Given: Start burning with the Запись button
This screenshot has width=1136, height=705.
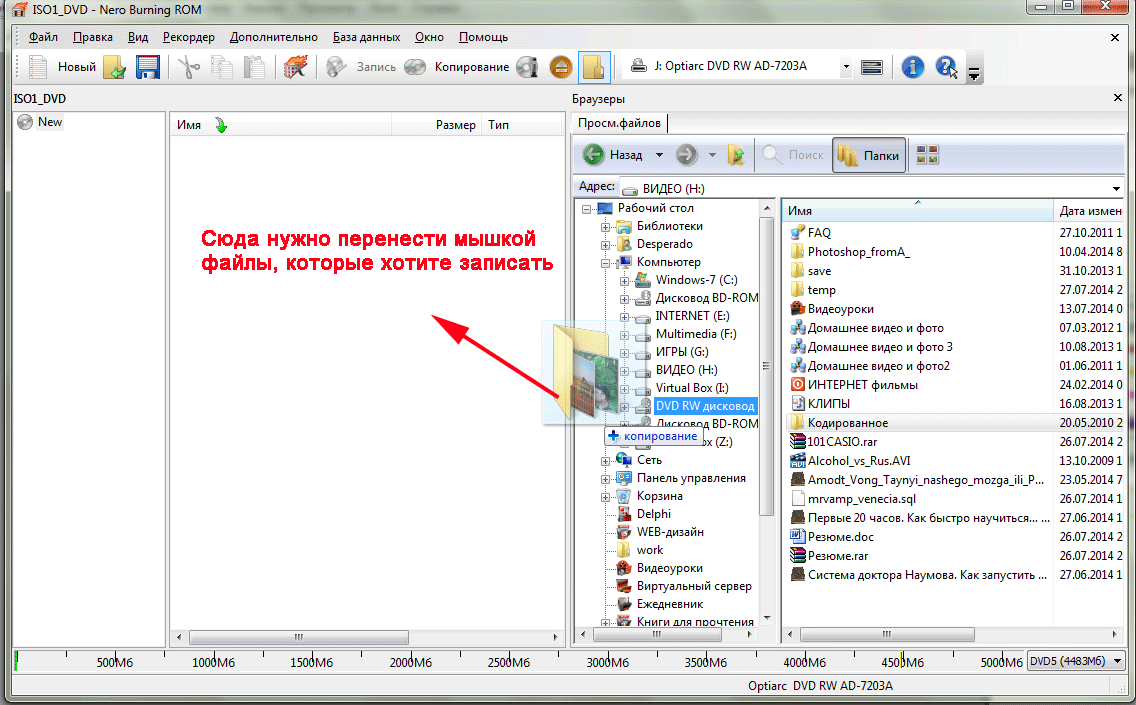Looking at the screenshot, I should (x=361, y=67).
